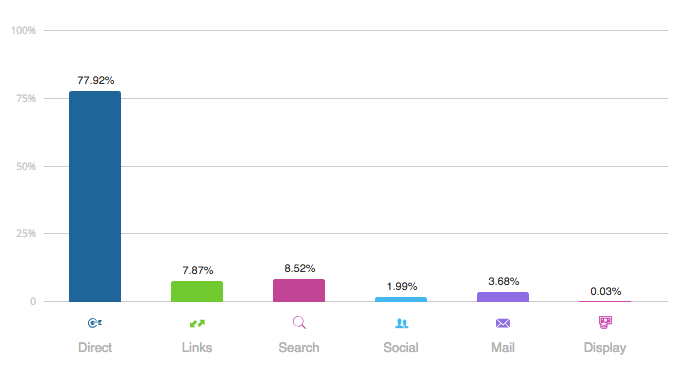Screen dimensions: 681x376
Task: Click the 8.52% value above Search
Action: pos(300,268)
